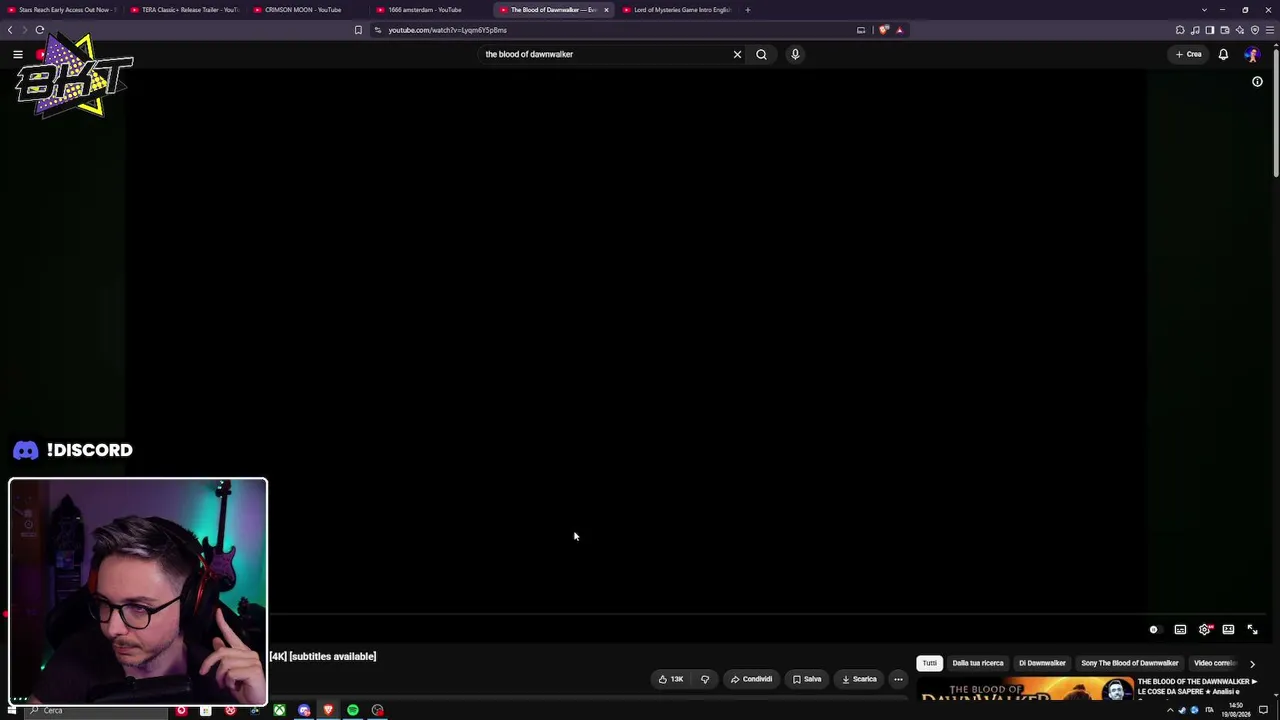Show more filter chips with right arrow
The height and width of the screenshot is (720, 1280).
tap(1252, 663)
